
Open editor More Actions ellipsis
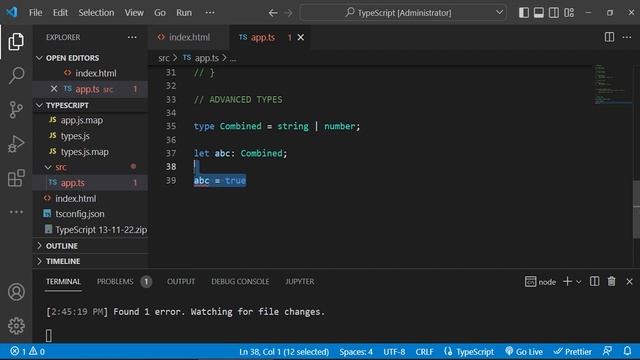pos(627,37)
